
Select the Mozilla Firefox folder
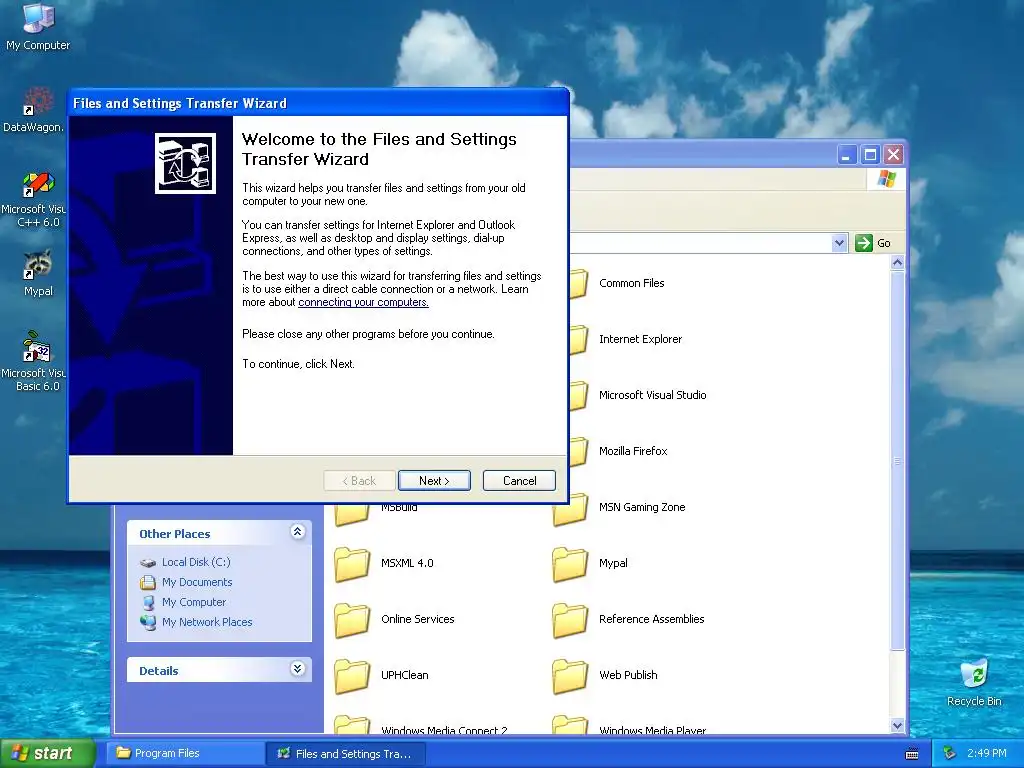[x=633, y=451]
